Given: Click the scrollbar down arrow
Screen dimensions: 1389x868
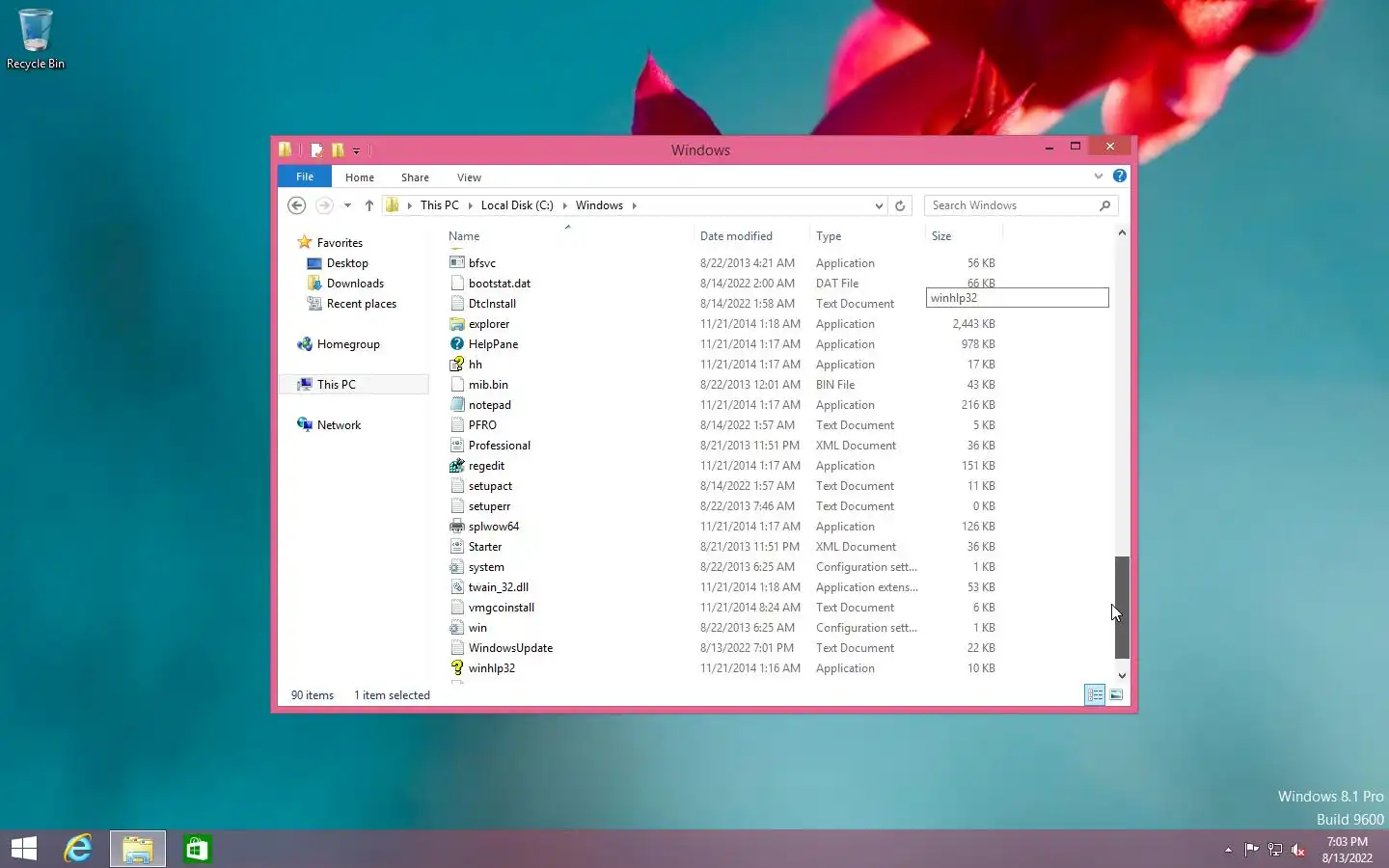Looking at the screenshot, I should coord(1122,676).
